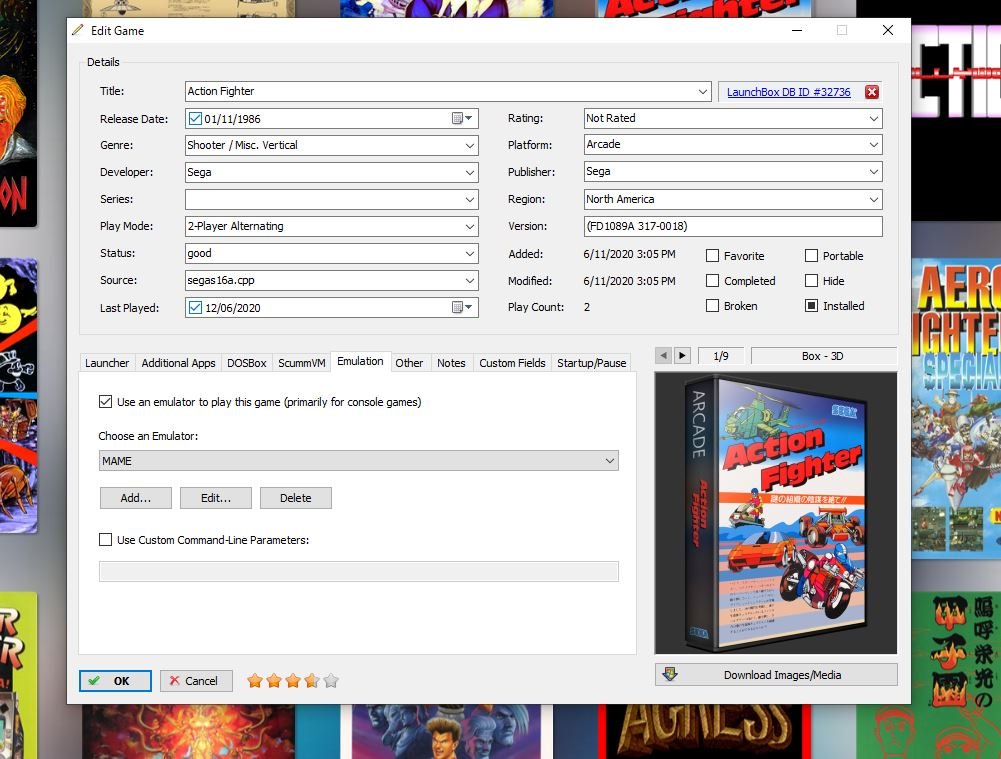Open the Release Date calendar picker
The width and height of the screenshot is (1001, 759).
click(462, 119)
